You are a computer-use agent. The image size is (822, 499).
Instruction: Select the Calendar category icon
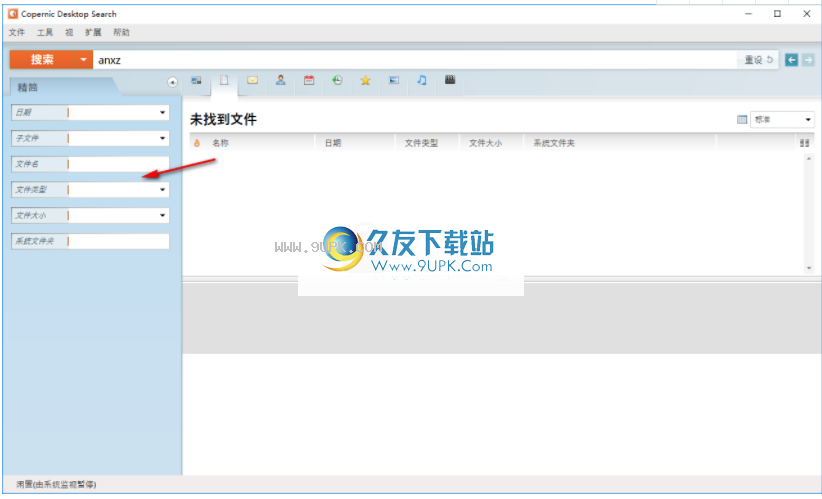point(309,80)
